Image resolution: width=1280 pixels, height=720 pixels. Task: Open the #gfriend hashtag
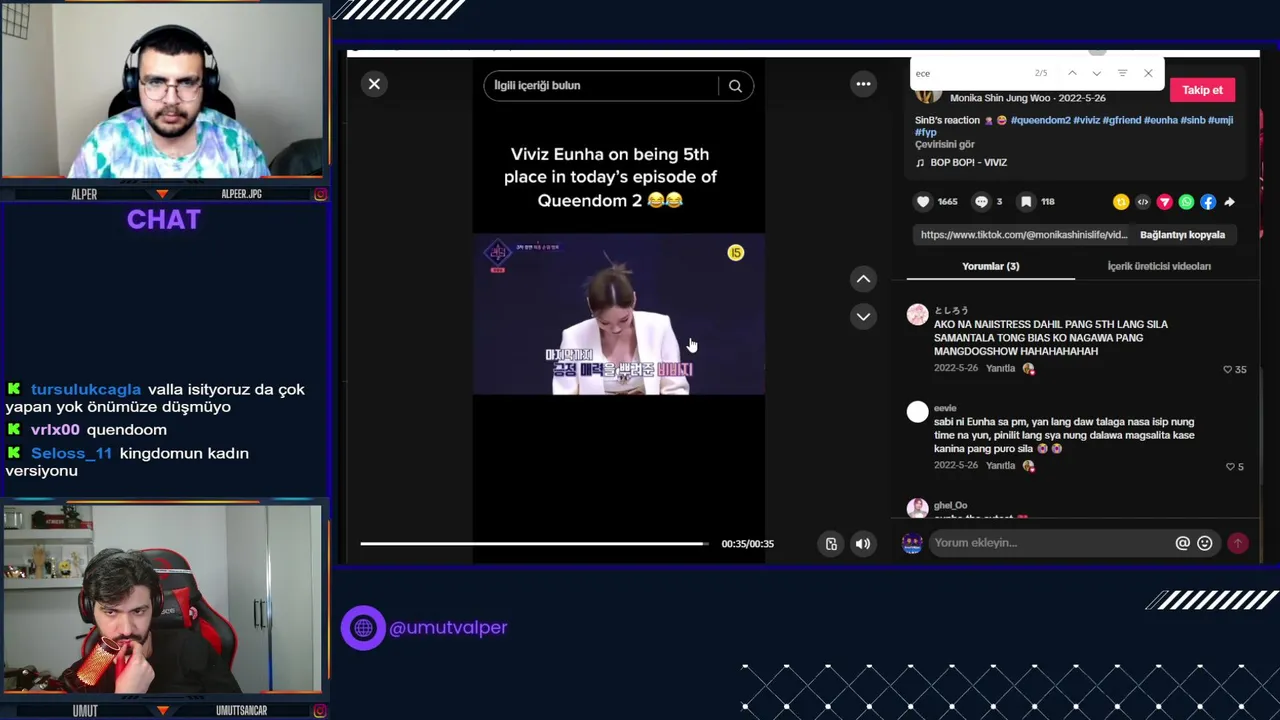pos(1121,120)
